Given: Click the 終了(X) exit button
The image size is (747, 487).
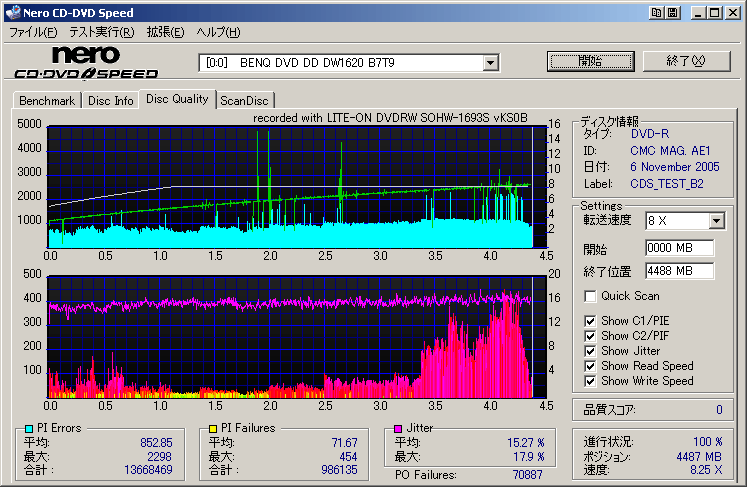Looking at the screenshot, I should pyautogui.click(x=686, y=61).
